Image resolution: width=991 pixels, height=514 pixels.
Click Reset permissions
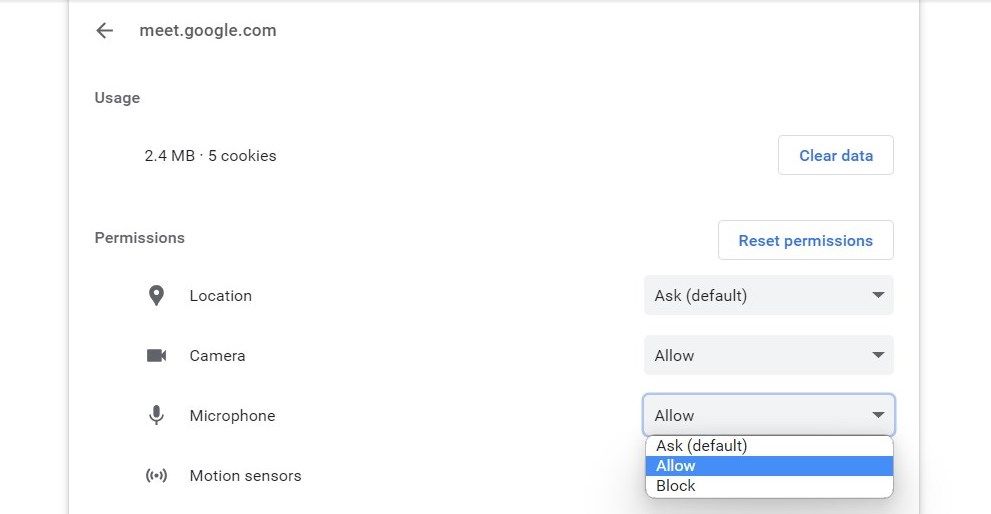805,241
